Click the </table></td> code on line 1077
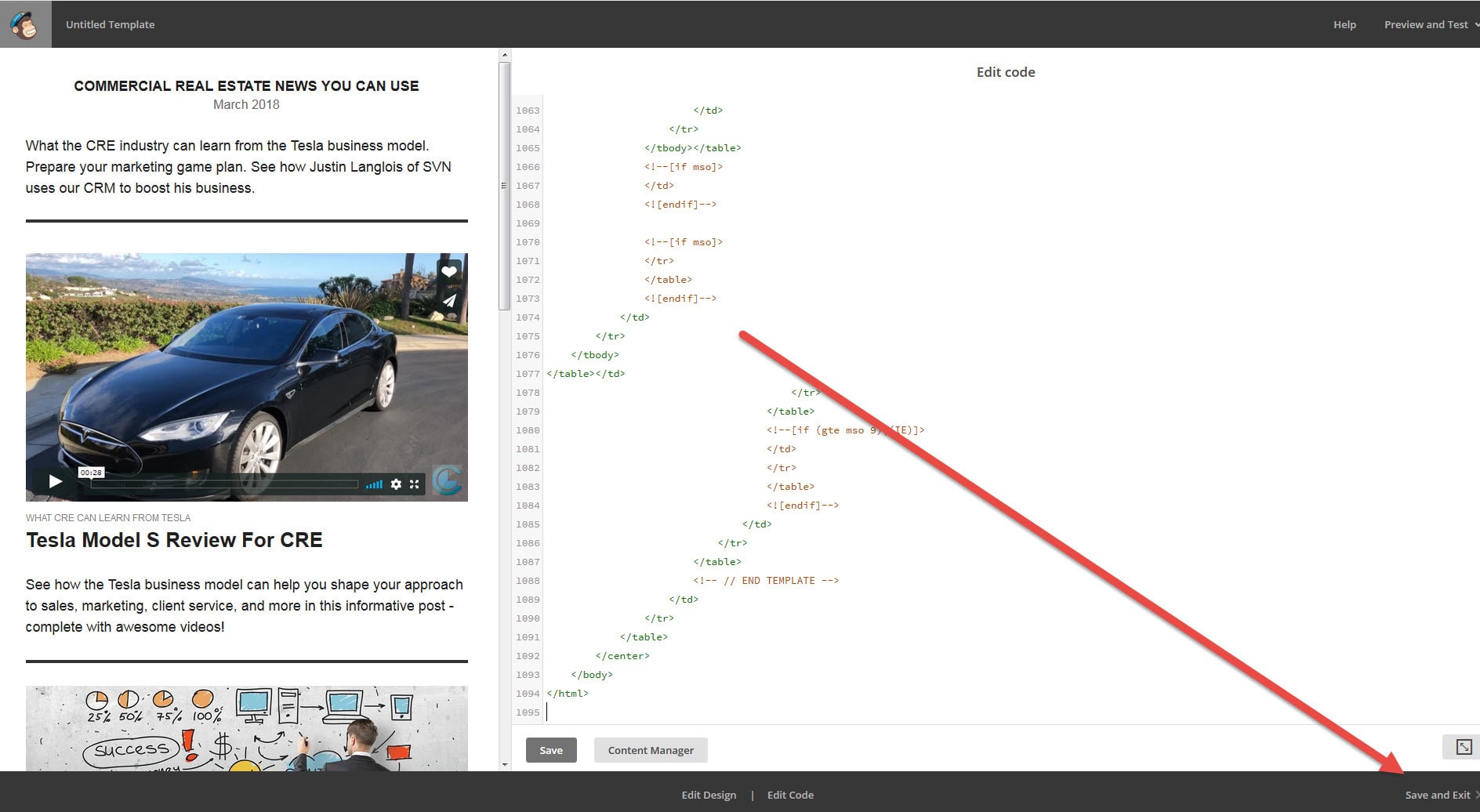1480x812 pixels. click(586, 374)
